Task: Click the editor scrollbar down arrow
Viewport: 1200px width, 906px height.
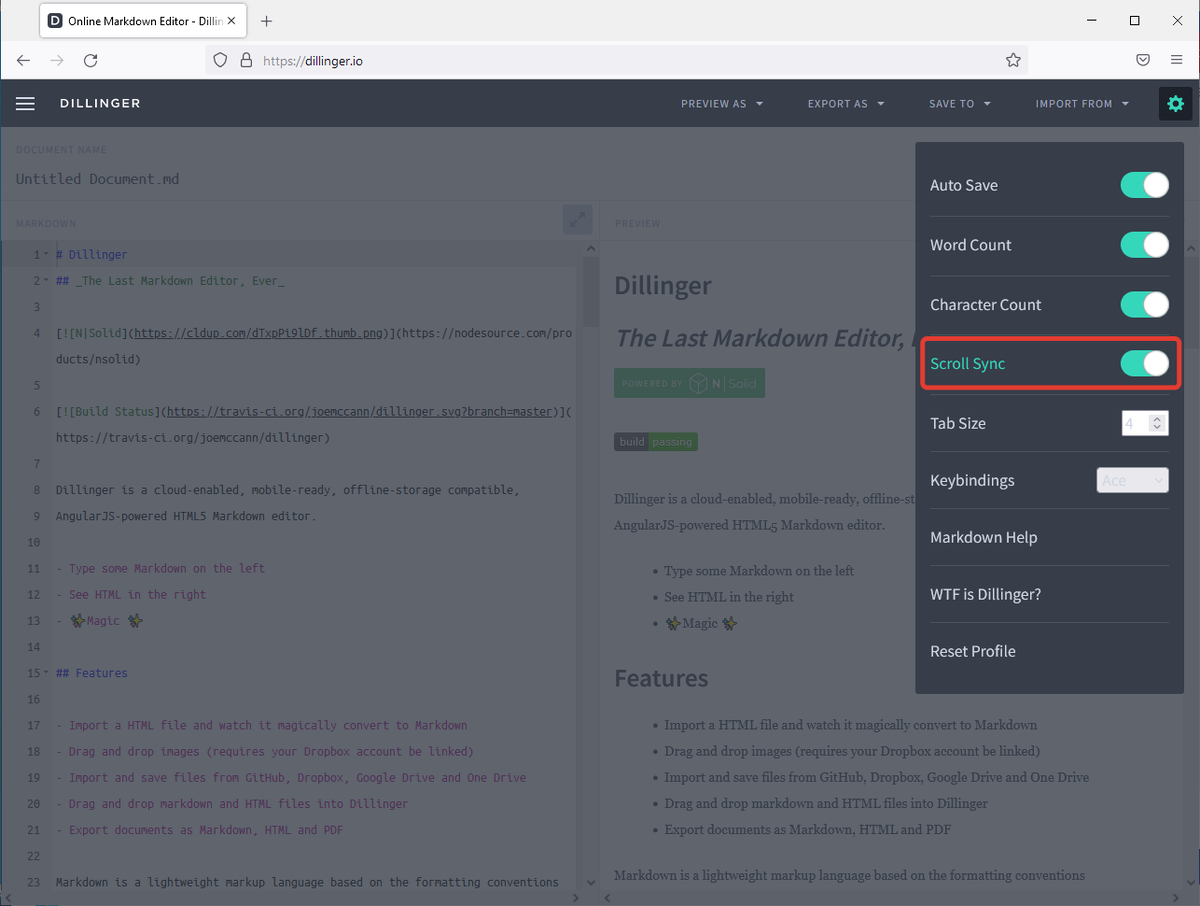Action: pos(591,882)
